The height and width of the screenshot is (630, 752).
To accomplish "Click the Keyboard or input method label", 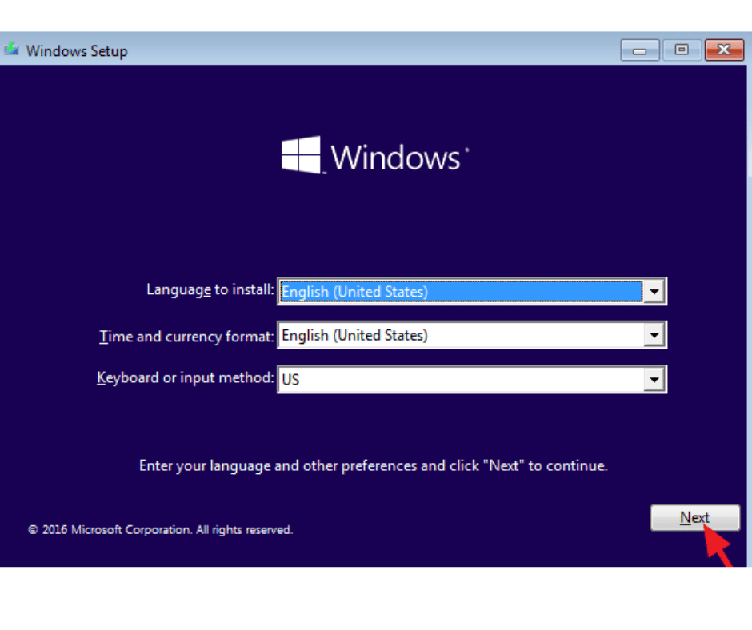I will click(185, 378).
